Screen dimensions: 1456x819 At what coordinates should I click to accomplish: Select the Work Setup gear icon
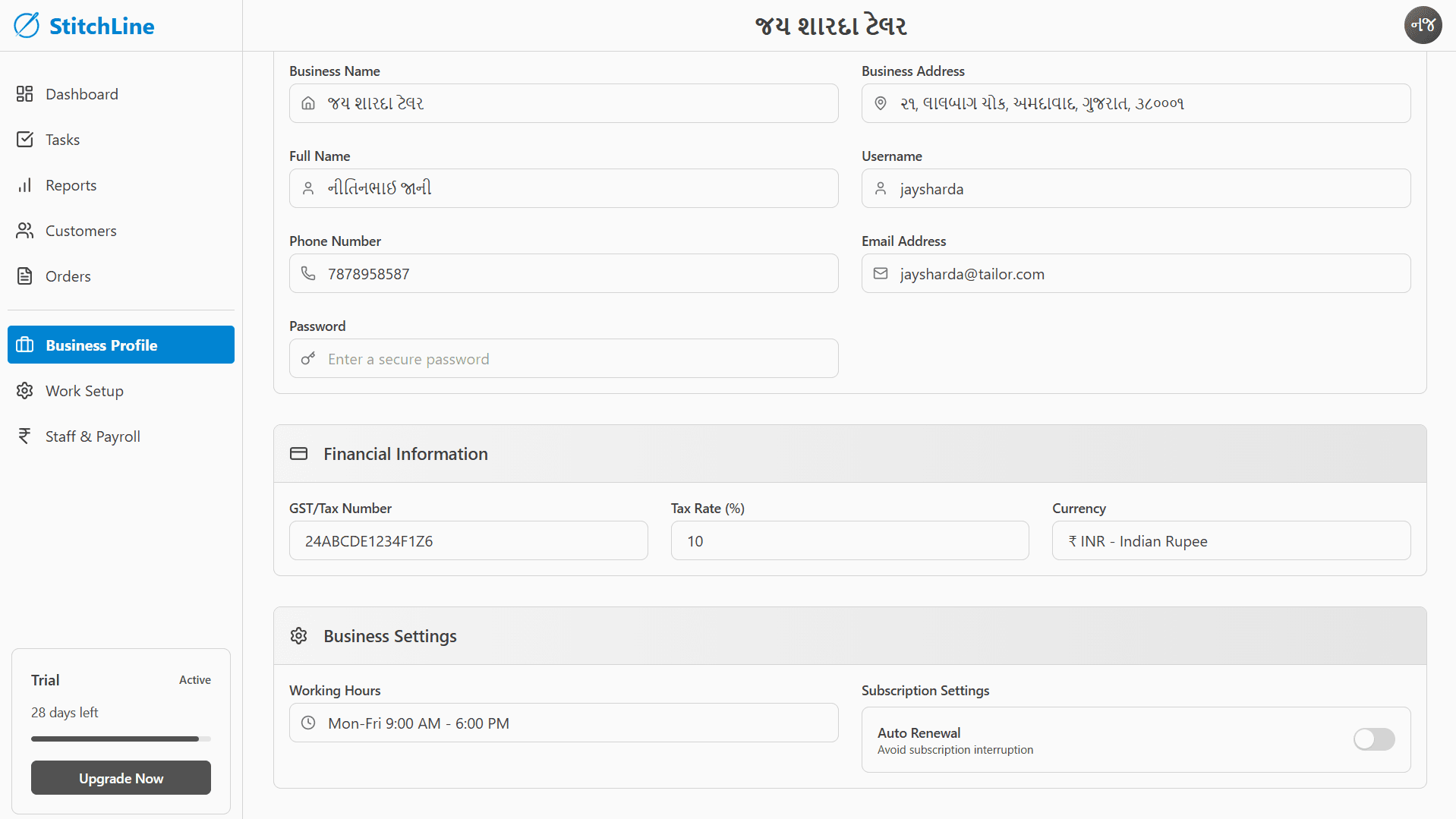(24, 390)
